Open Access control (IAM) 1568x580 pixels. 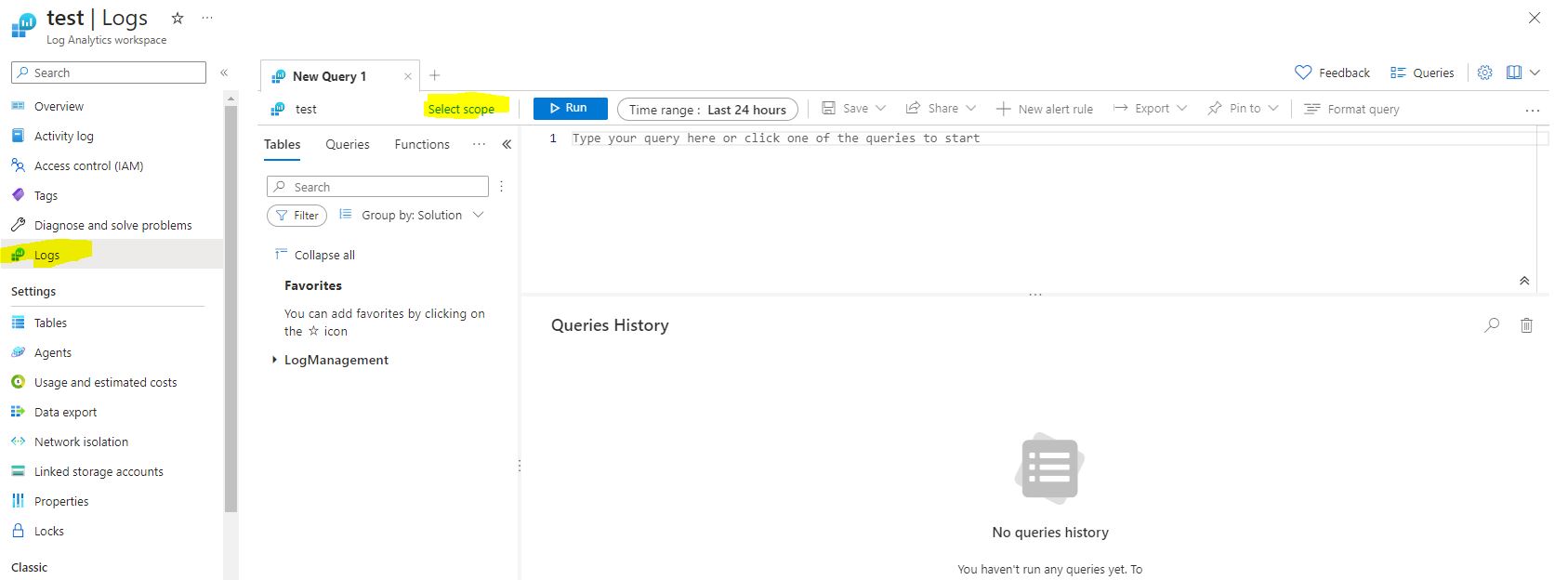coord(88,165)
